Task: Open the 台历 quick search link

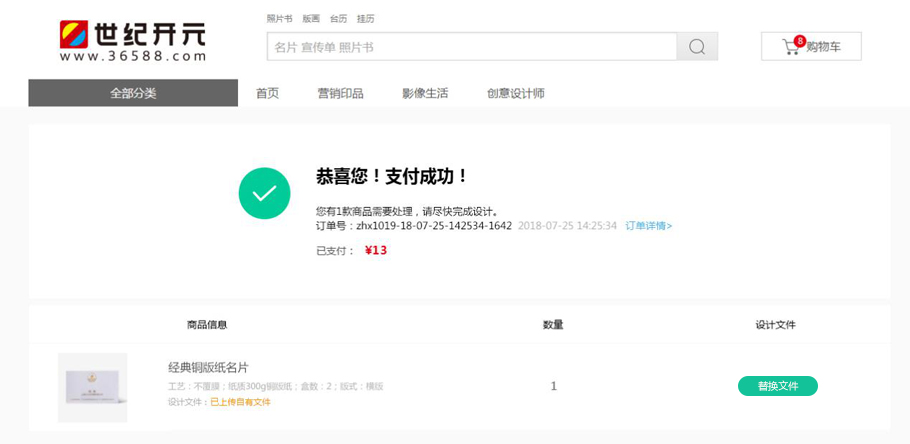Action: tap(338, 19)
